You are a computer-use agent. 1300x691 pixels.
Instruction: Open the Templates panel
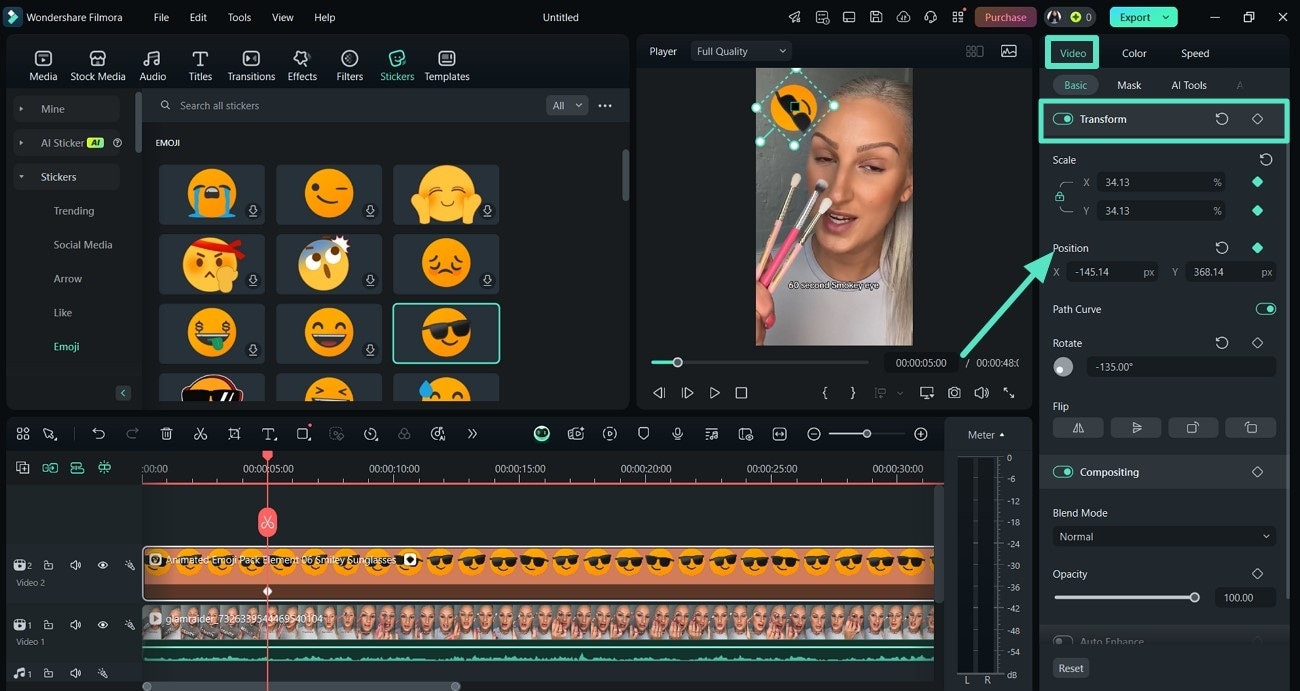tap(447, 65)
